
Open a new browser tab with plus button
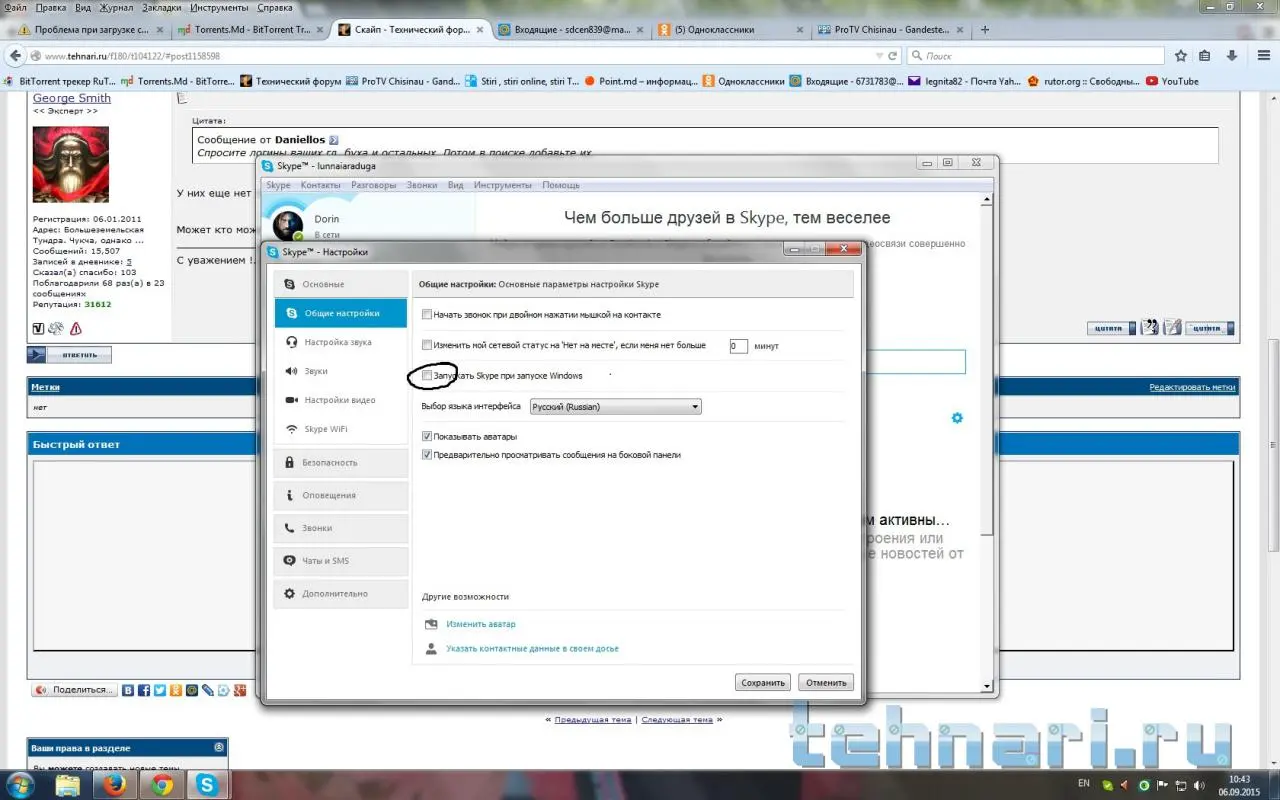click(985, 30)
